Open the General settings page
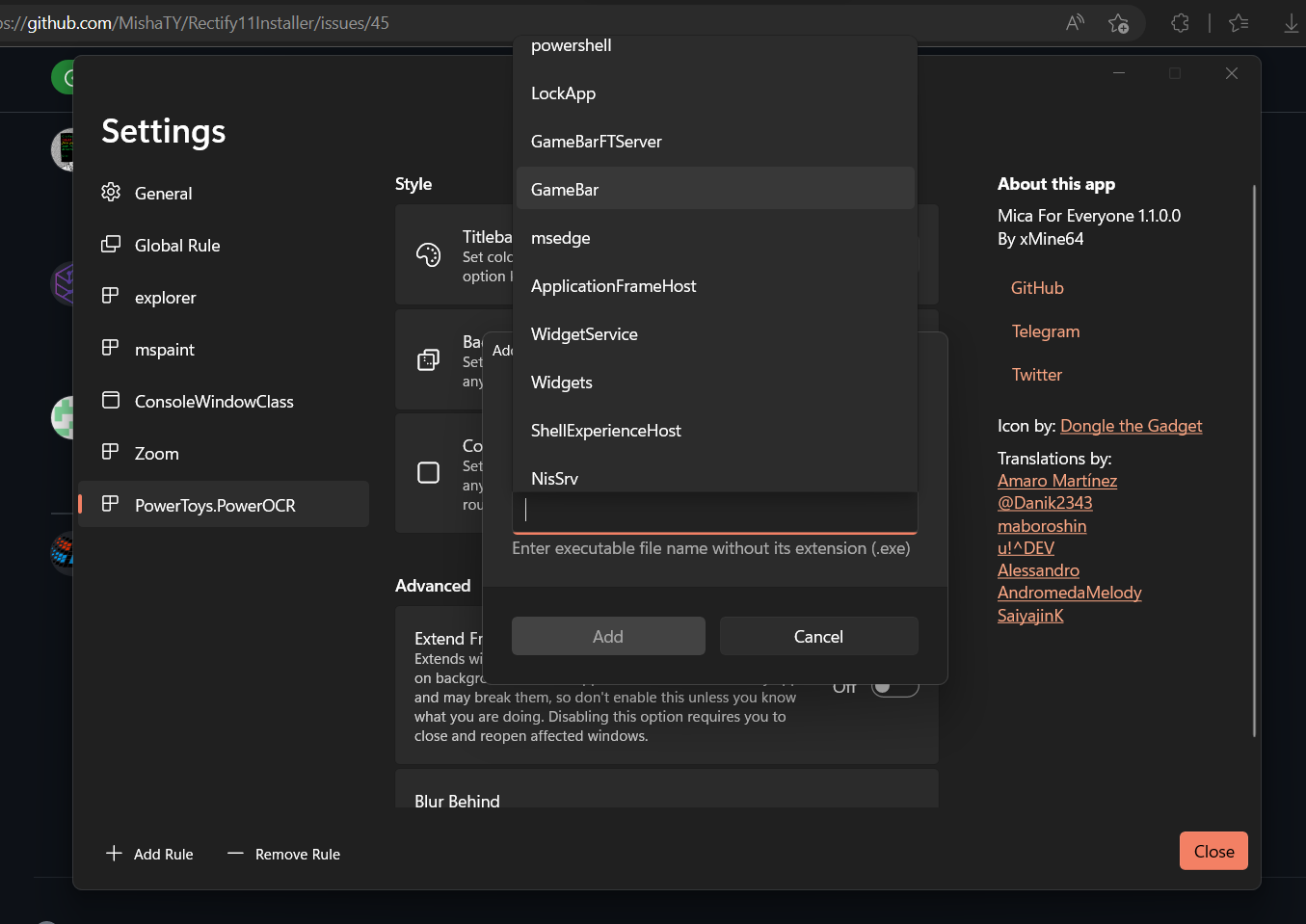 (224, 193)
